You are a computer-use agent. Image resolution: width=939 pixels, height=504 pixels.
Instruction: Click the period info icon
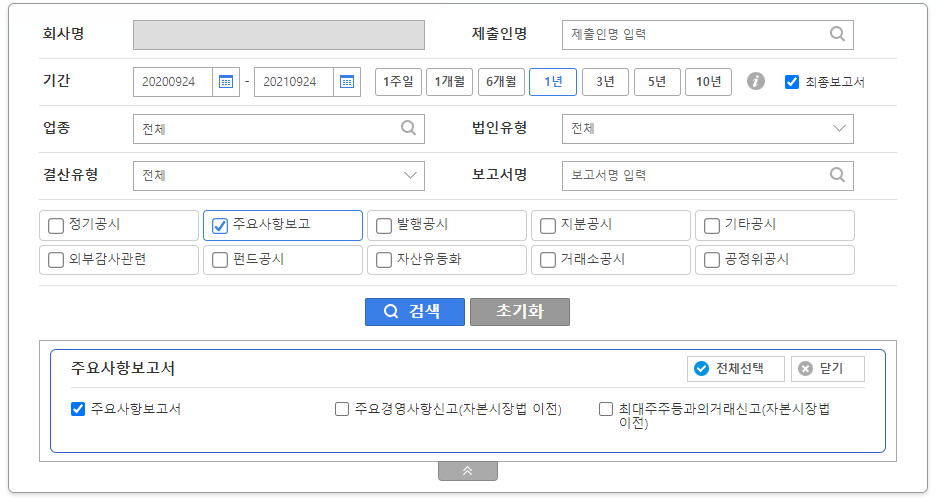pos(756,81)
